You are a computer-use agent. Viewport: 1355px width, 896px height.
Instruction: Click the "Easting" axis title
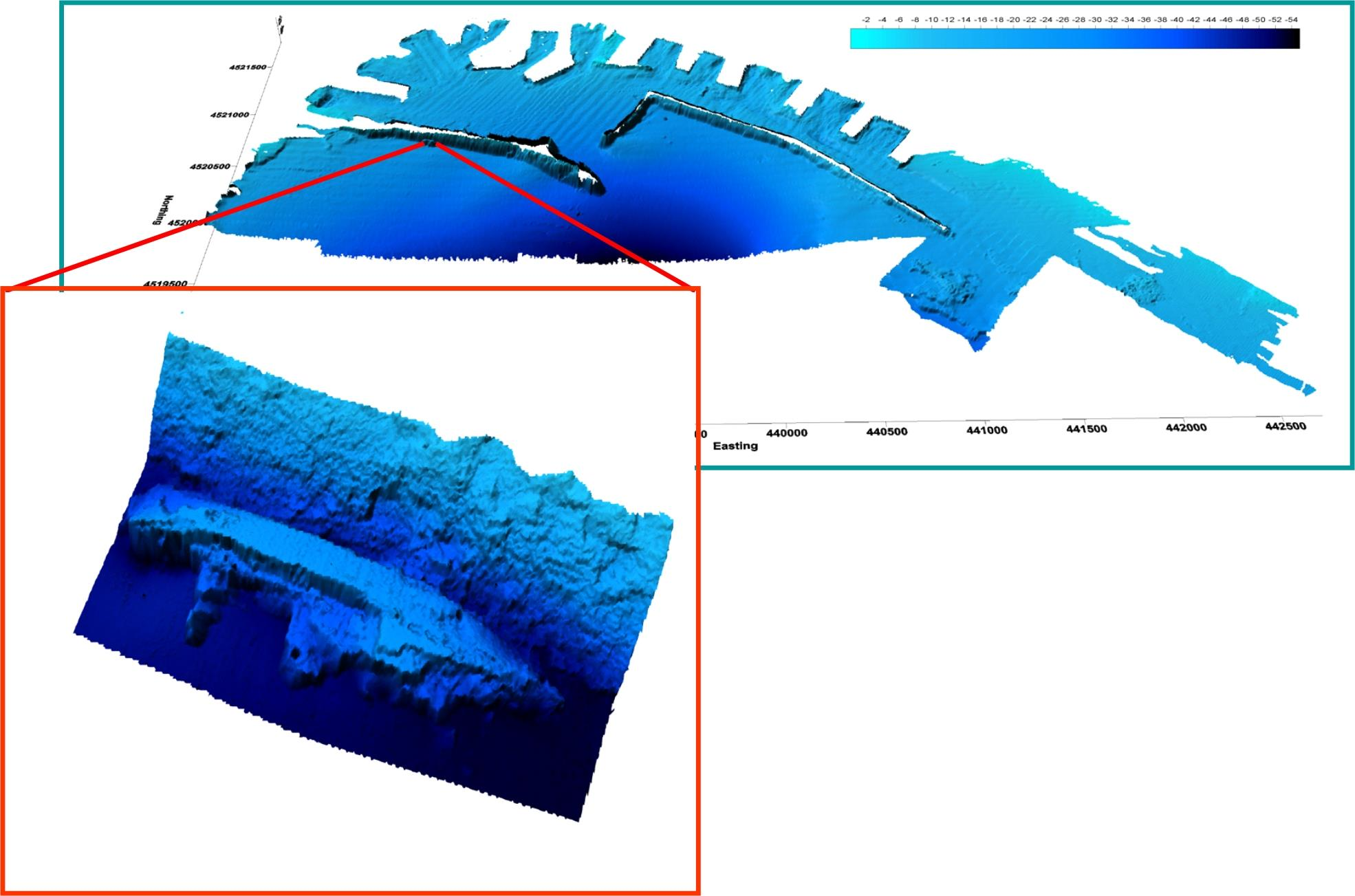(735, 446)
